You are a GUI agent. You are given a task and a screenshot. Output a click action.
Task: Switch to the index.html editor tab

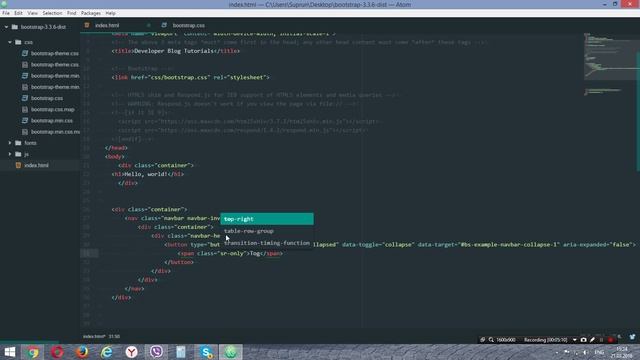coord(107,25)
